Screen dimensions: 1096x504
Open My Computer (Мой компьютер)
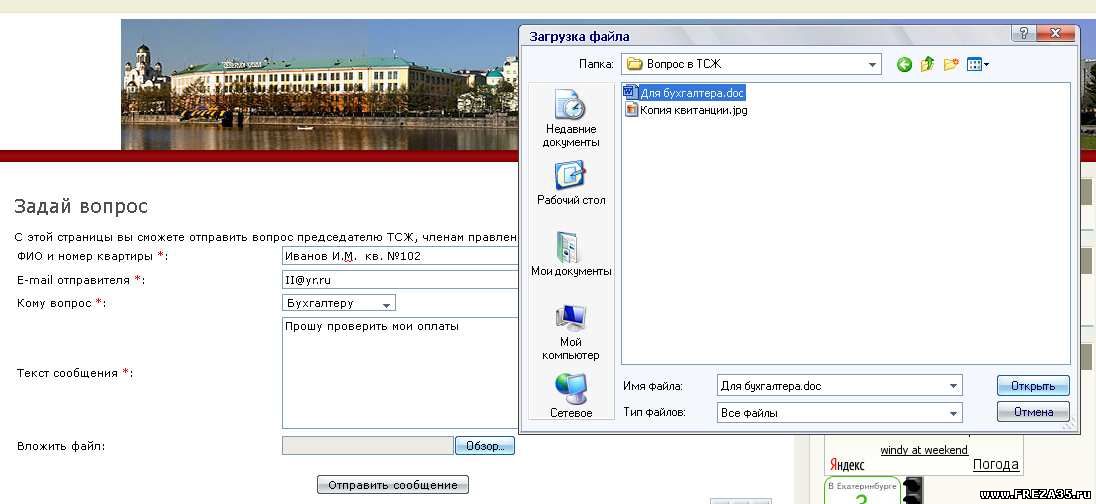571,332
